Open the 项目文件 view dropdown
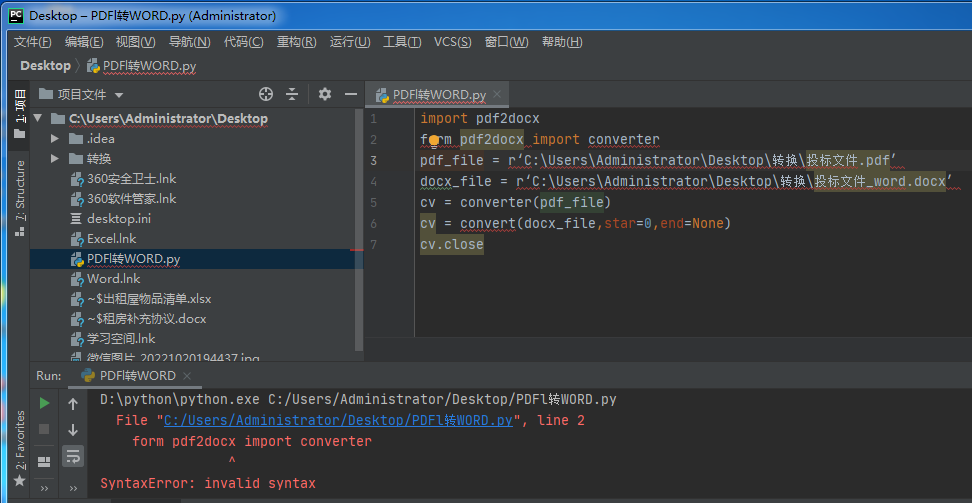Image resolution: width=972 pixels, height=503 pixels. tap(90, 95)
